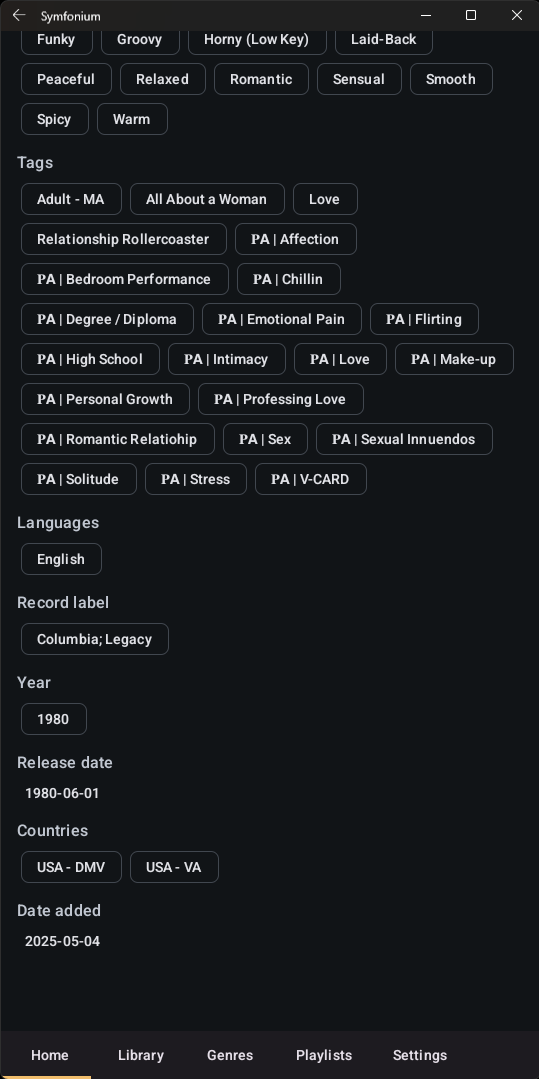Go back using the arrow icon

19,15
